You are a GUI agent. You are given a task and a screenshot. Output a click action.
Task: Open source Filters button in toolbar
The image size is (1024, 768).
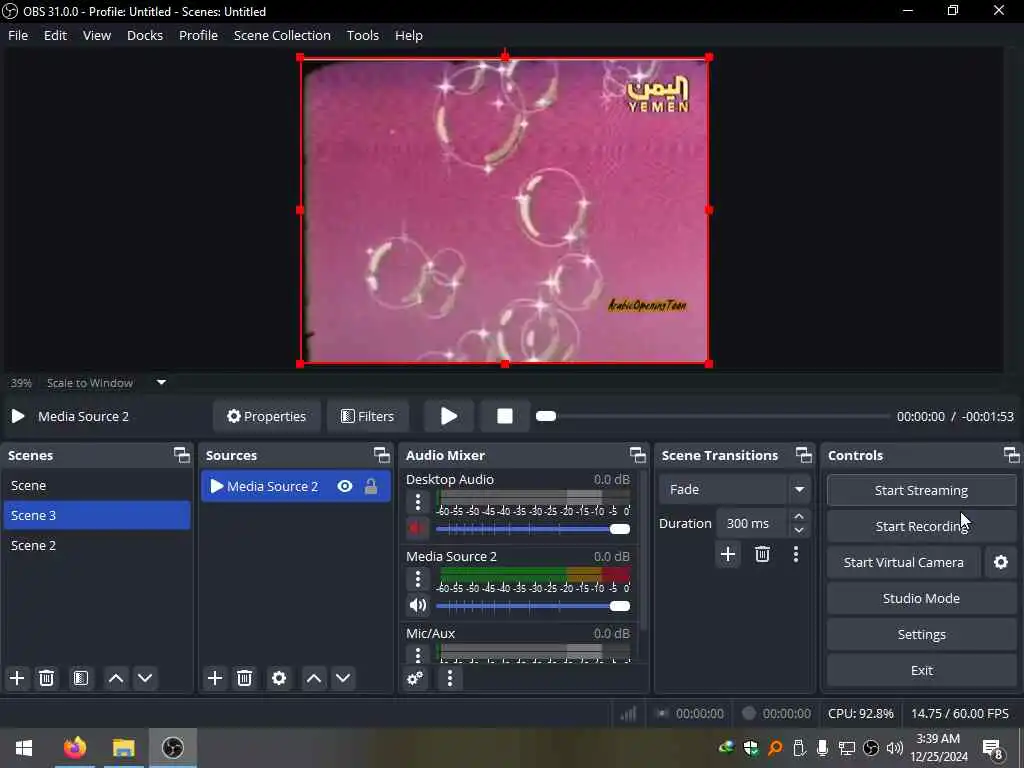pyautogui.click(x=368, y=416)
